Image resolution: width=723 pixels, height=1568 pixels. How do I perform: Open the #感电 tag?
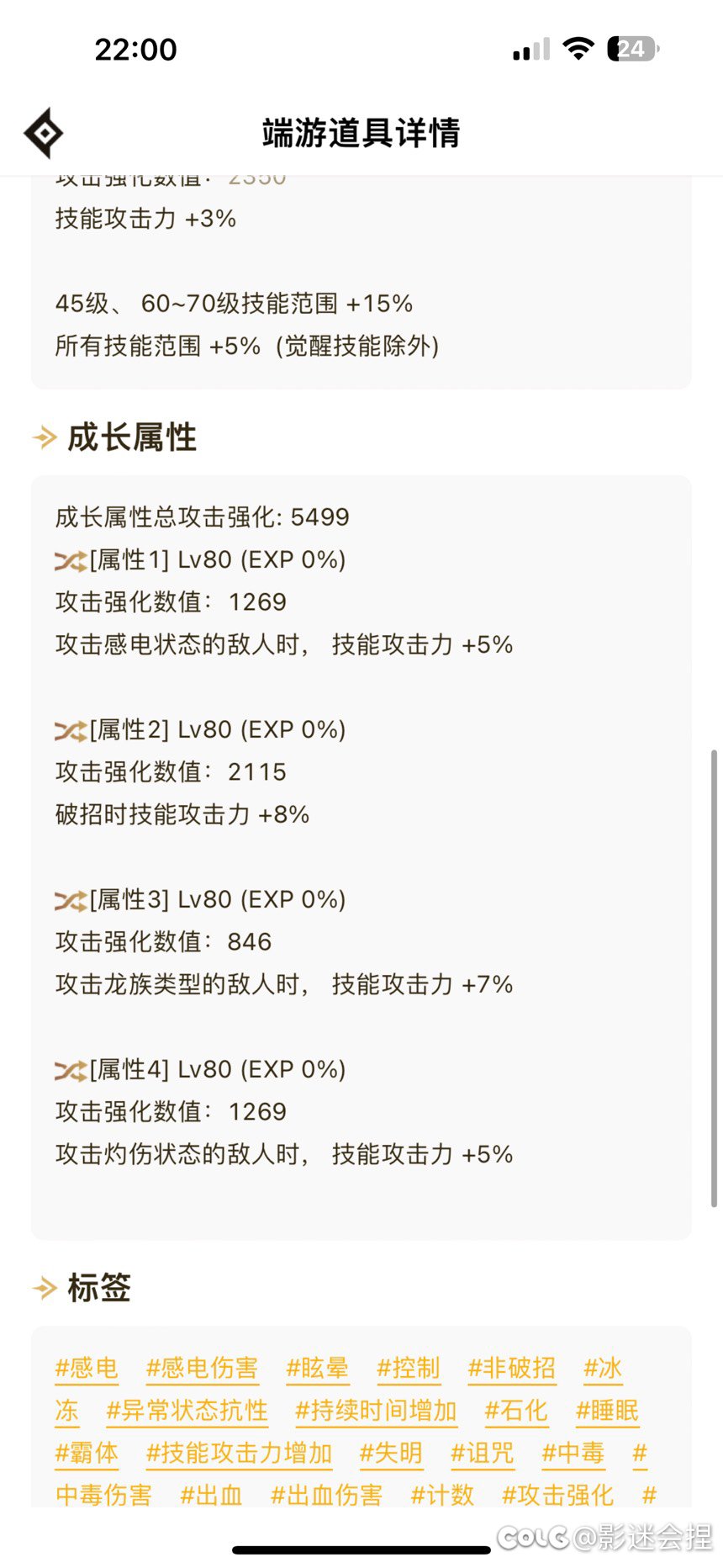[x=86, y=1369]
